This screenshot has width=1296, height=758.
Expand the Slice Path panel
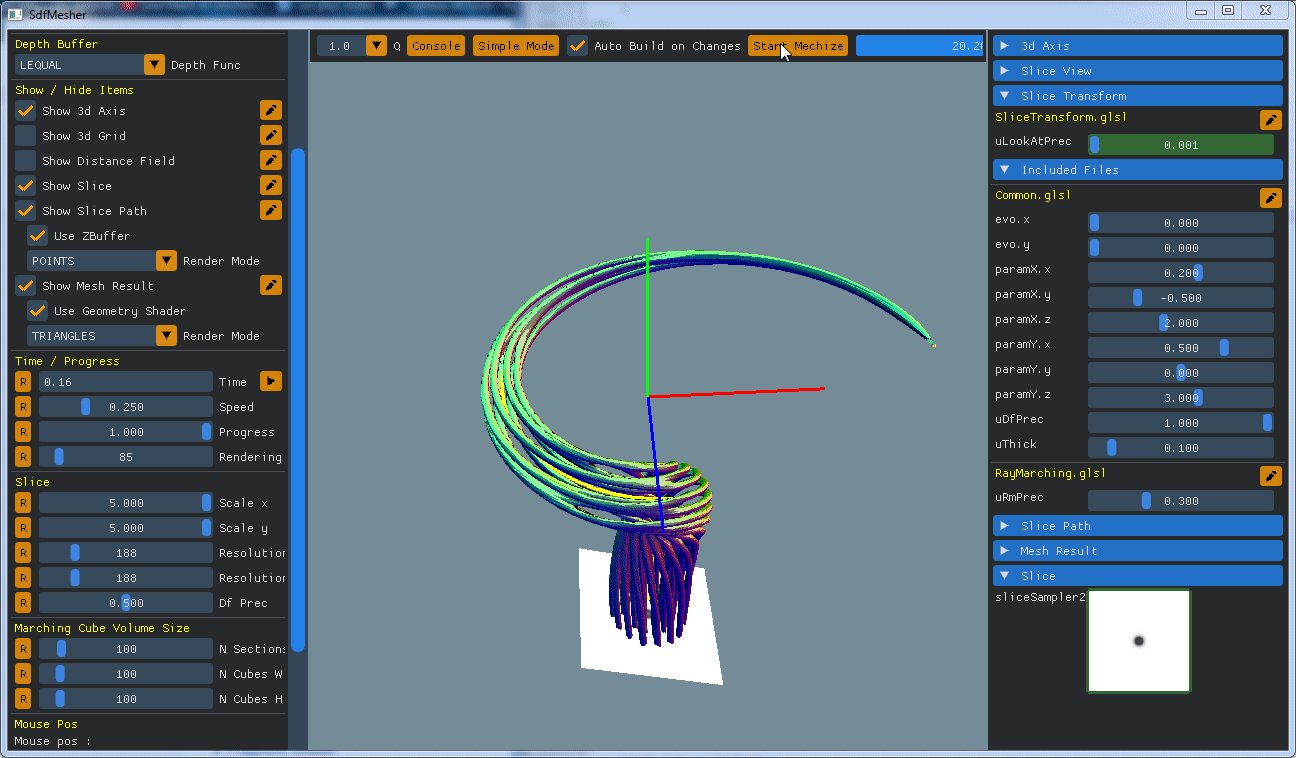click(1137, 525)
